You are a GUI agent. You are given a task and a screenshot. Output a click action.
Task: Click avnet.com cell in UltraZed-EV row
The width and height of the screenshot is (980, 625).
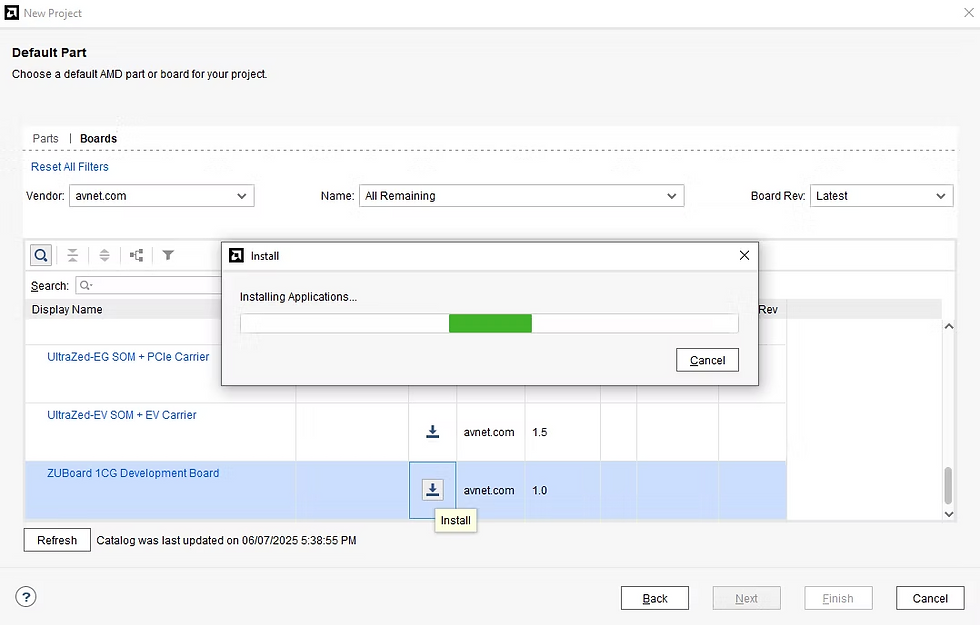click(489, 432)
